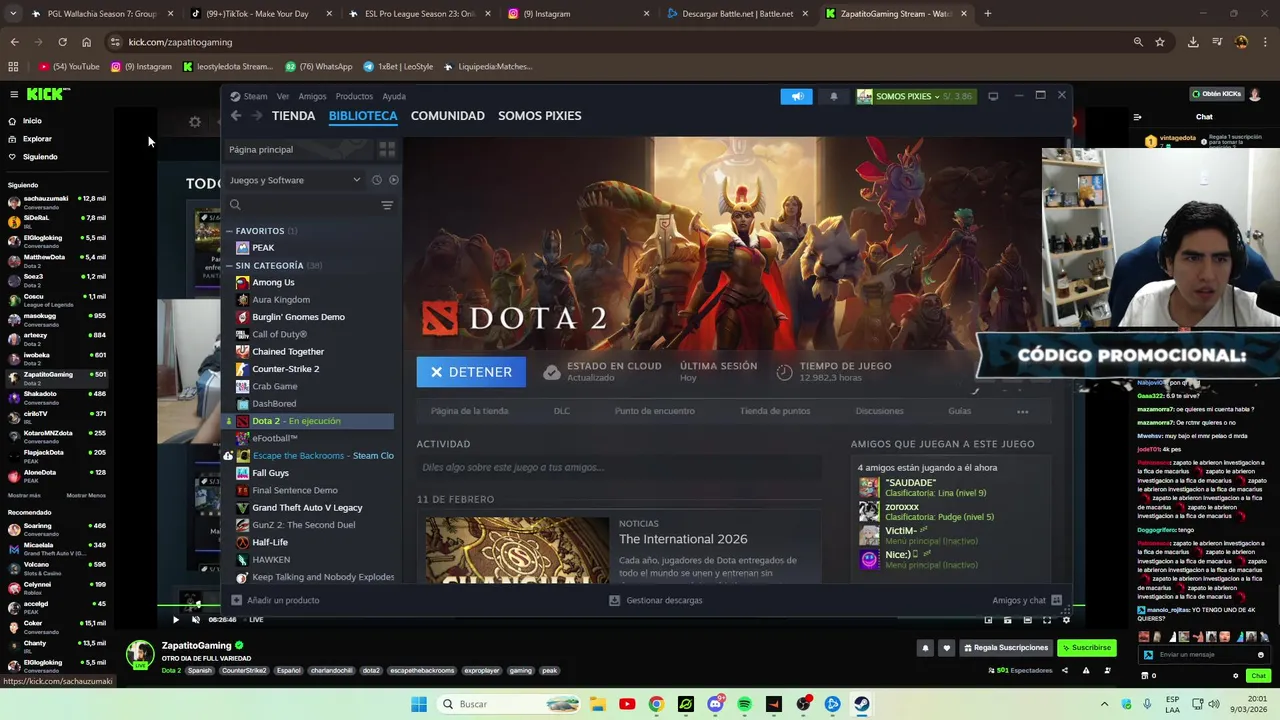1280x720 pixels.
Task: Open Steam from the taskbar
Action: 861,704
